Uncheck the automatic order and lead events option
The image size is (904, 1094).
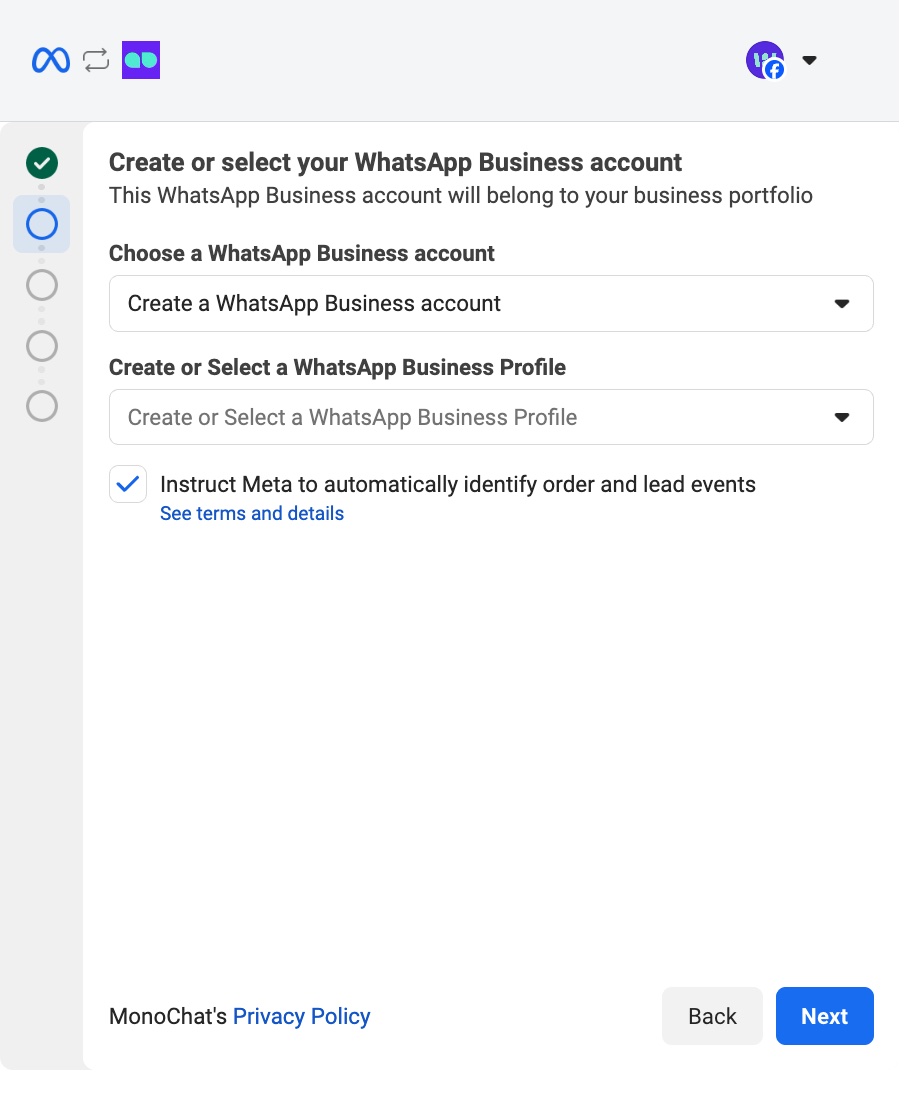pyautogui.click(x=127, y=484)
